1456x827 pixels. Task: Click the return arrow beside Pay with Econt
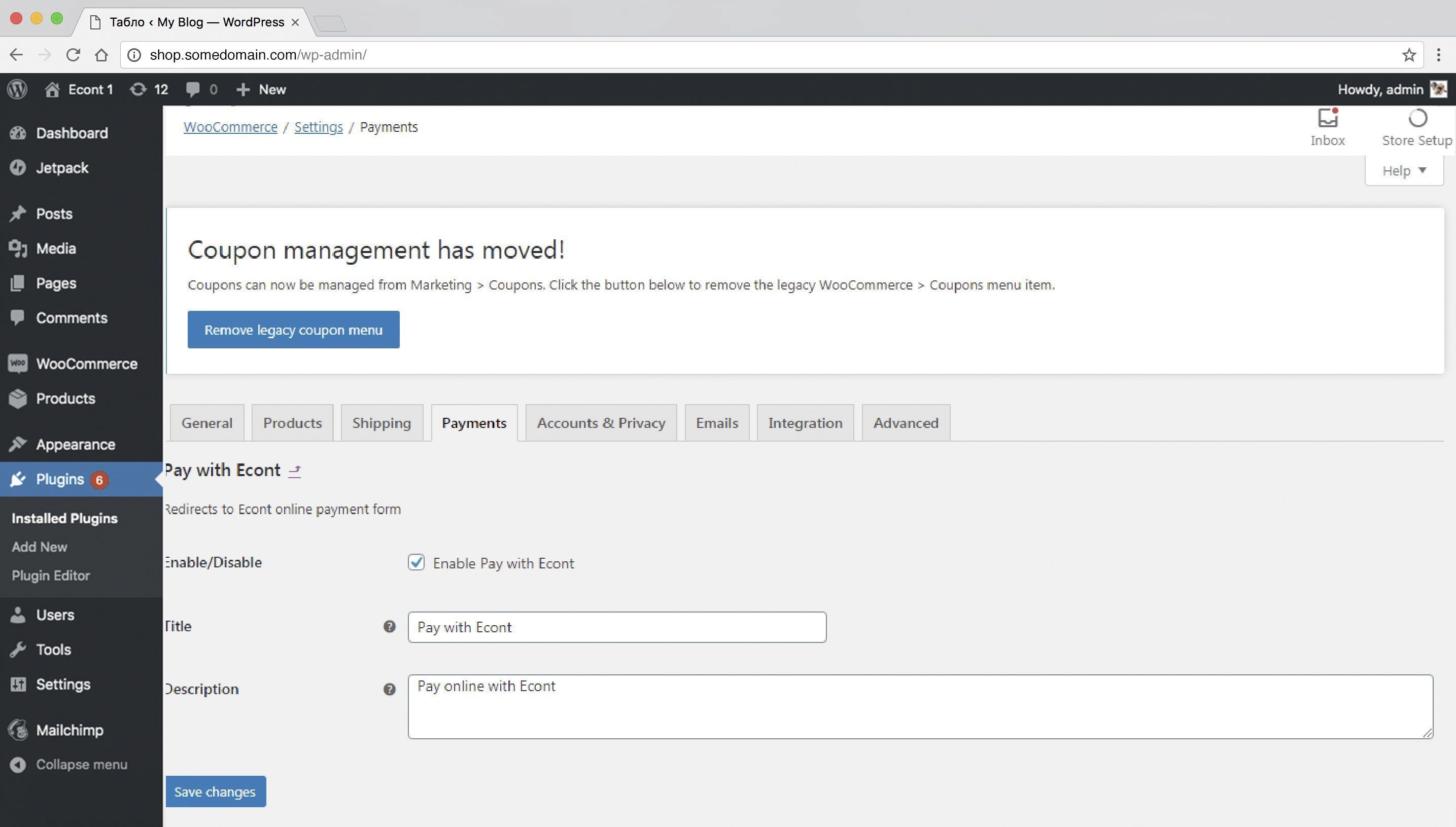click(294, 471)
